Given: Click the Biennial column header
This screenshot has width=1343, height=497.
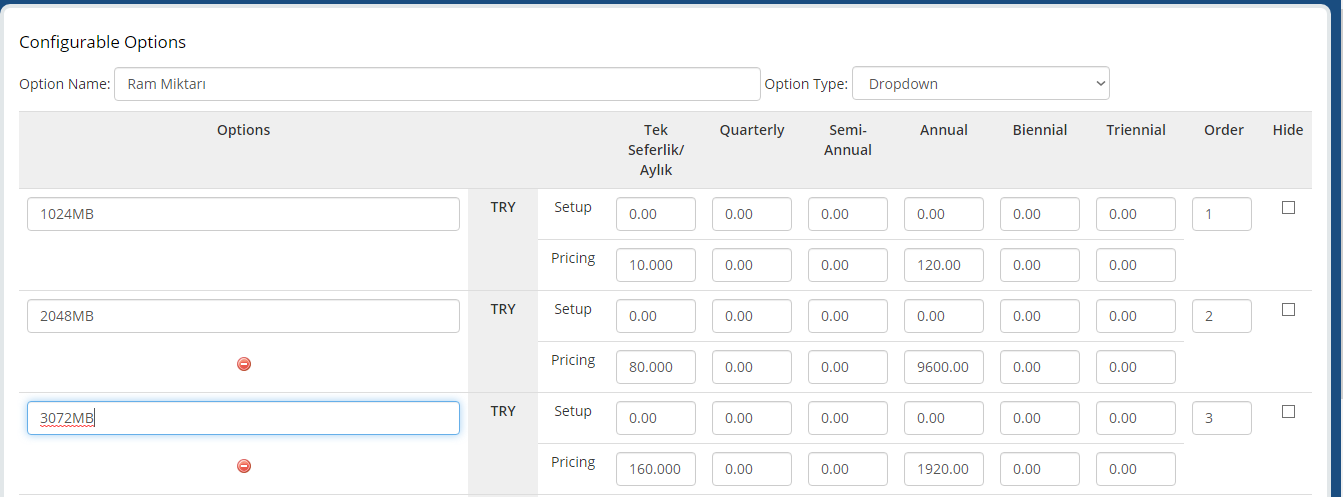Looking at the screenshot, I should pos(1040,130).
